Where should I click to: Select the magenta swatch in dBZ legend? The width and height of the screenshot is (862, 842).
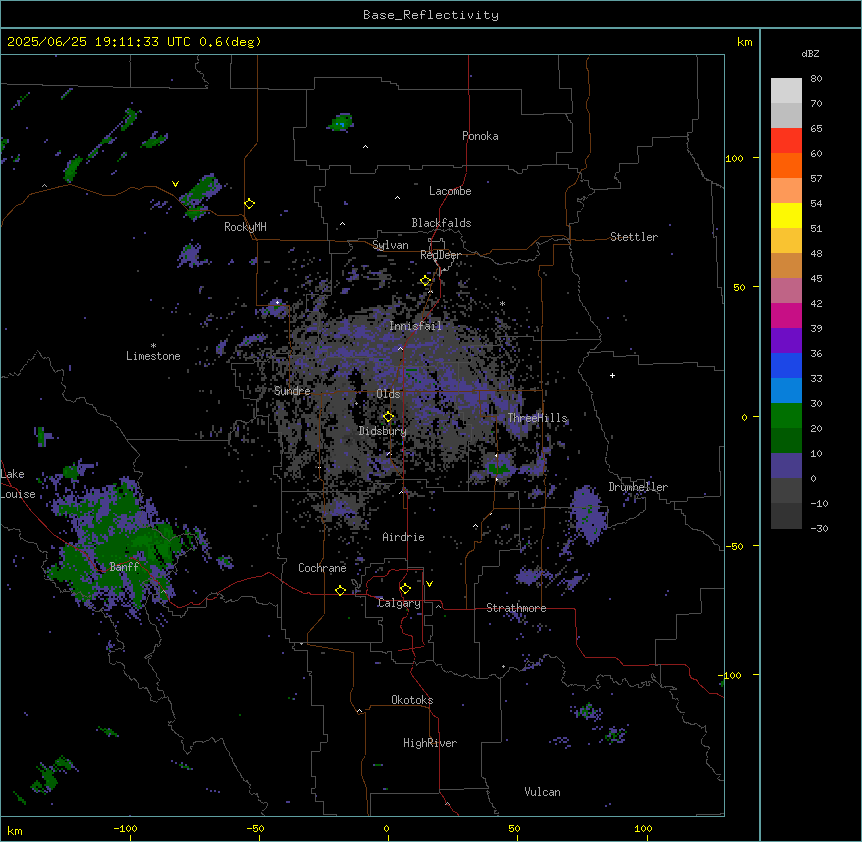pyautogui.click(x=786, y=315)
